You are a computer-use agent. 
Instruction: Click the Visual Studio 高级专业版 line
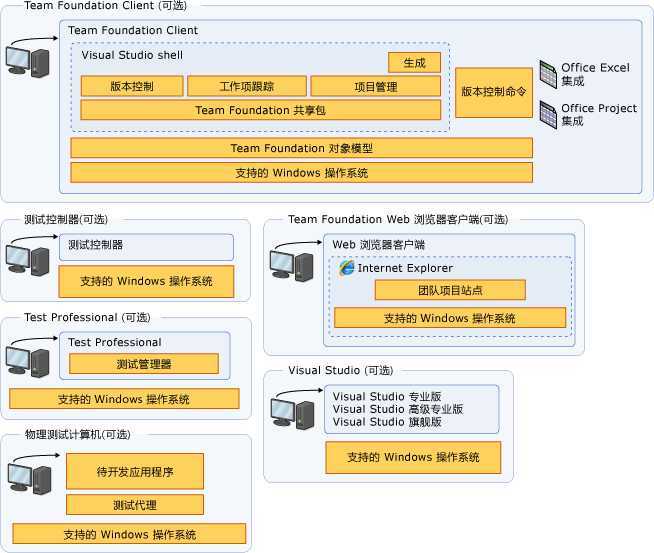(x=398, y=409)
